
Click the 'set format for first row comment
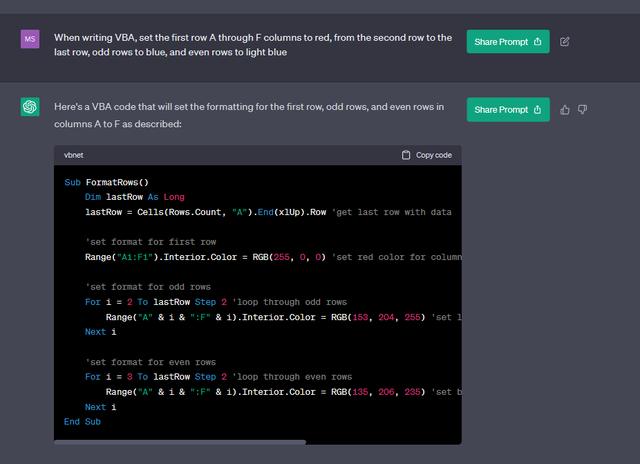pos(150,242)
